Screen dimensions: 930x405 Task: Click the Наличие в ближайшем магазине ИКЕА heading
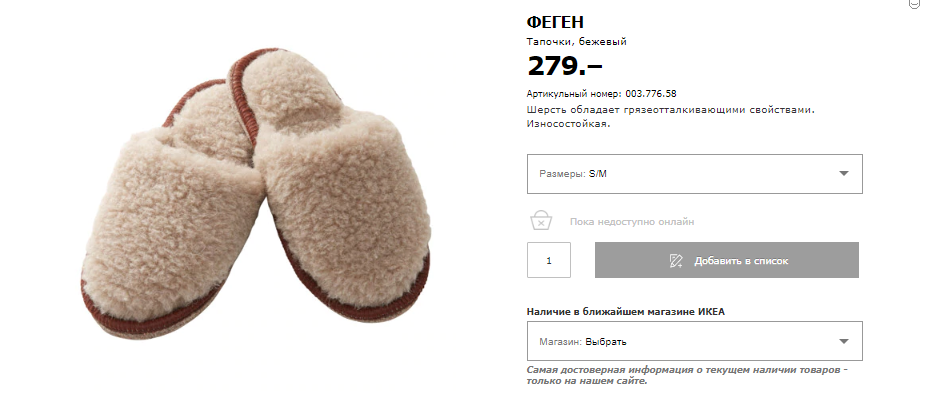pos(626,311)
